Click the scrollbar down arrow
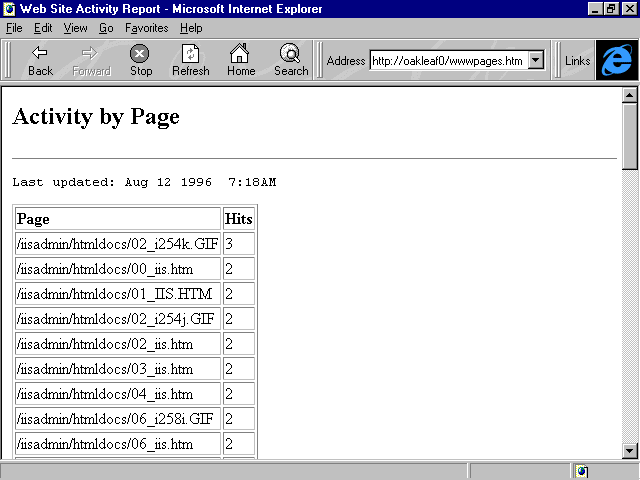Image resolution: width=640 pixels, height=480 pixels. [630, 450]
